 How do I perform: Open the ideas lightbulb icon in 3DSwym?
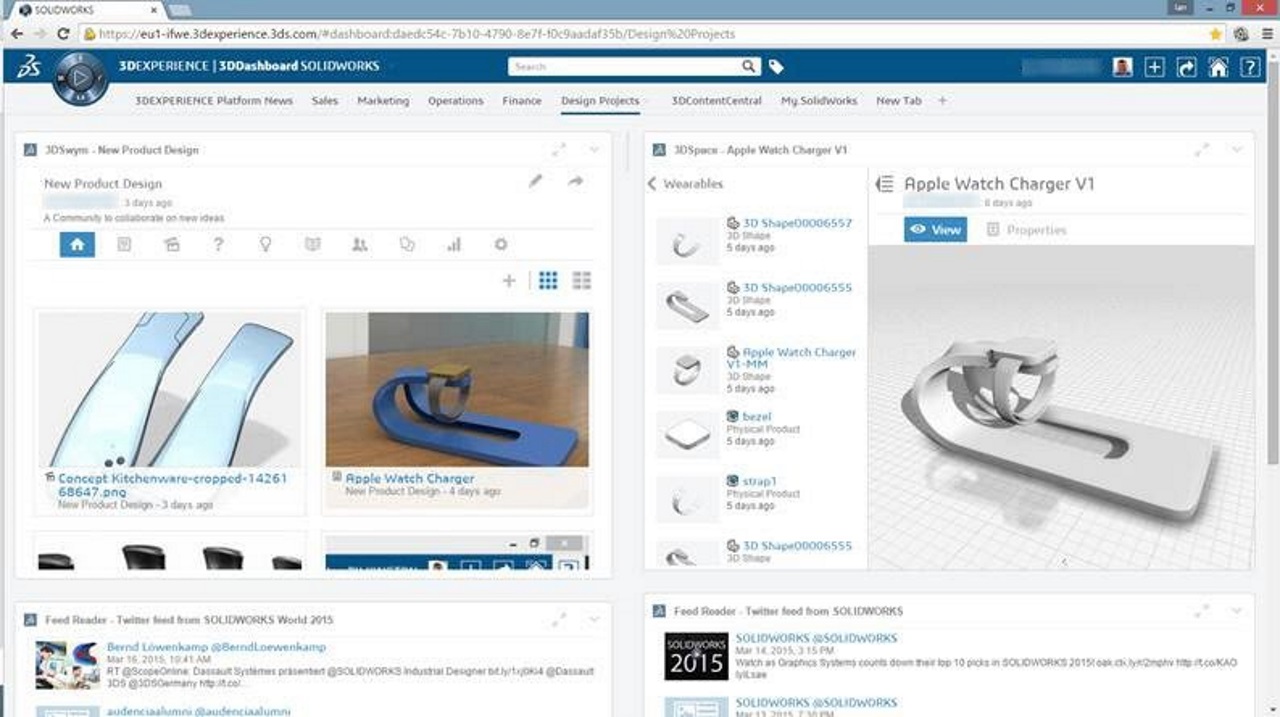pos(265,244)
